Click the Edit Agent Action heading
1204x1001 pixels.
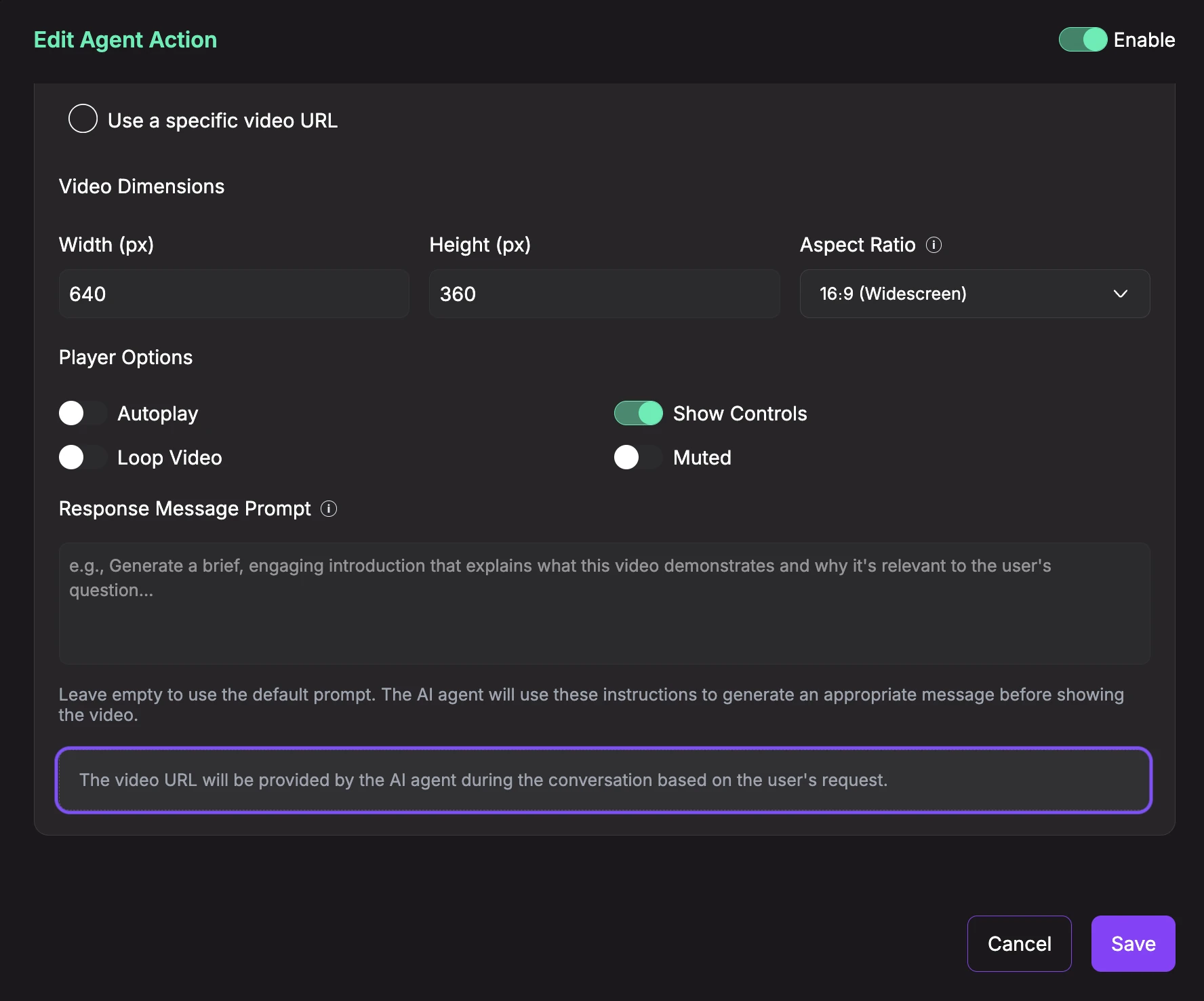coord(125,39)
